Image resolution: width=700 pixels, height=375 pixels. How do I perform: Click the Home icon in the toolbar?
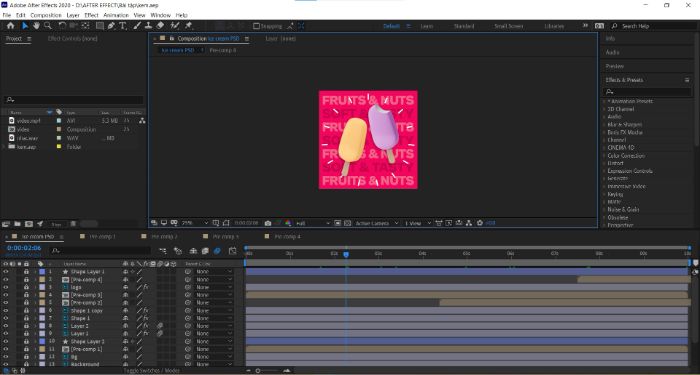pos(10,26)
